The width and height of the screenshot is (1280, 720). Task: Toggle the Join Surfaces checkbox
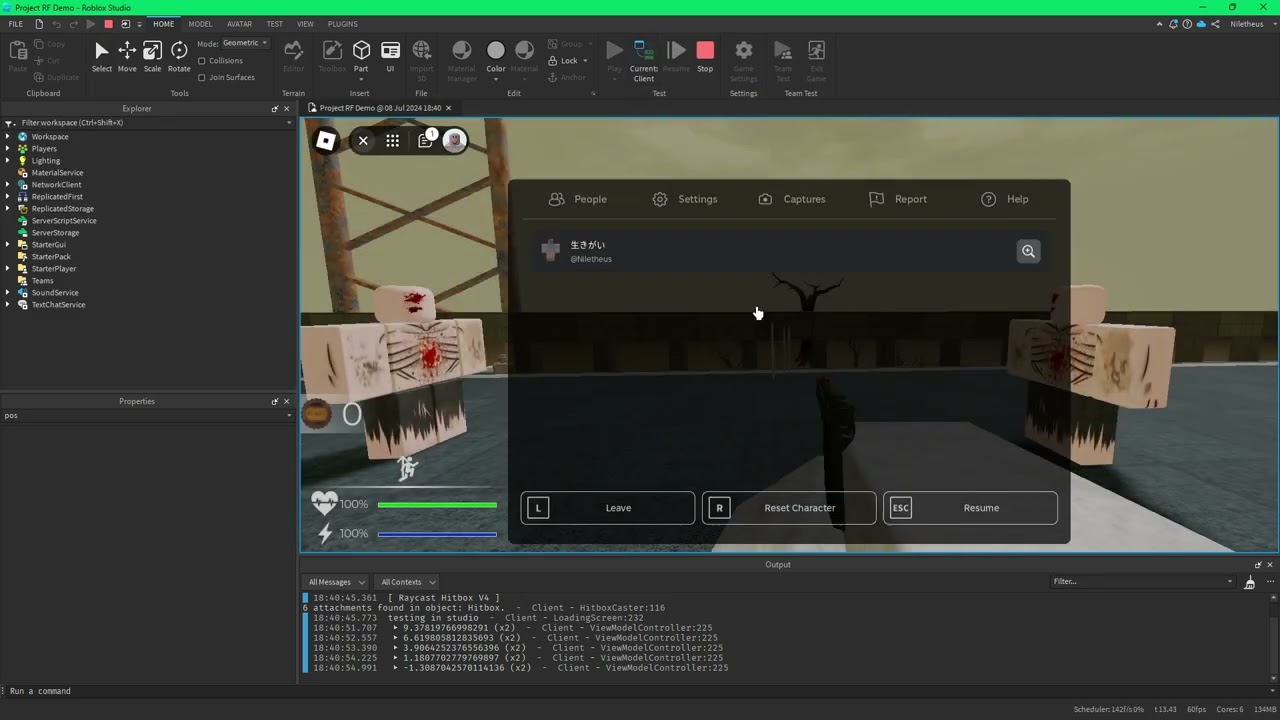[x=202, y=77]
